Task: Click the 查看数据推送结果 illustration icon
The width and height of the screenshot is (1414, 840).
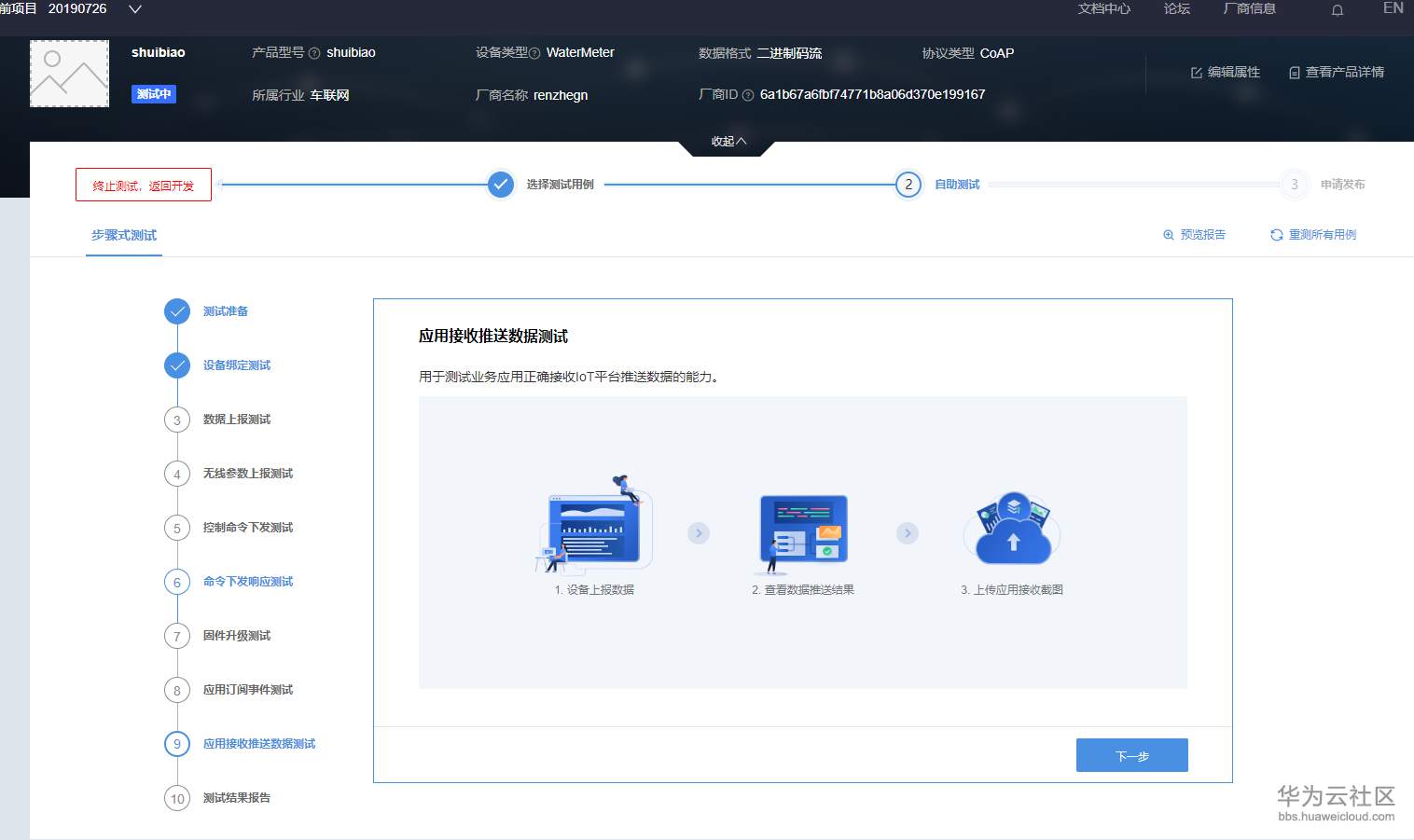Action: pyautogui.click(x=803, y=533)
